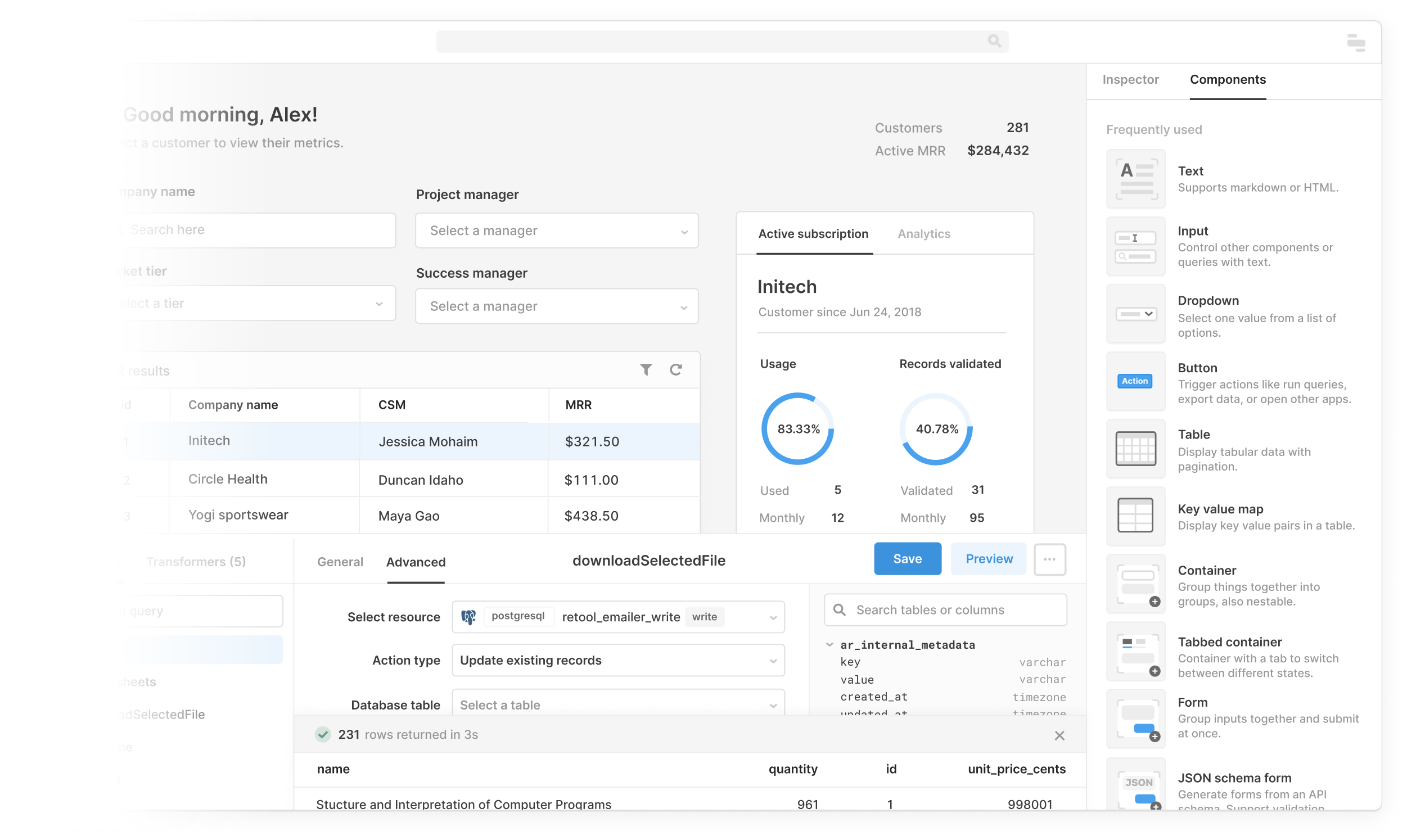Click the Form component icon in sidebar
The image size is (1407, 840).
click(1134, 717)
